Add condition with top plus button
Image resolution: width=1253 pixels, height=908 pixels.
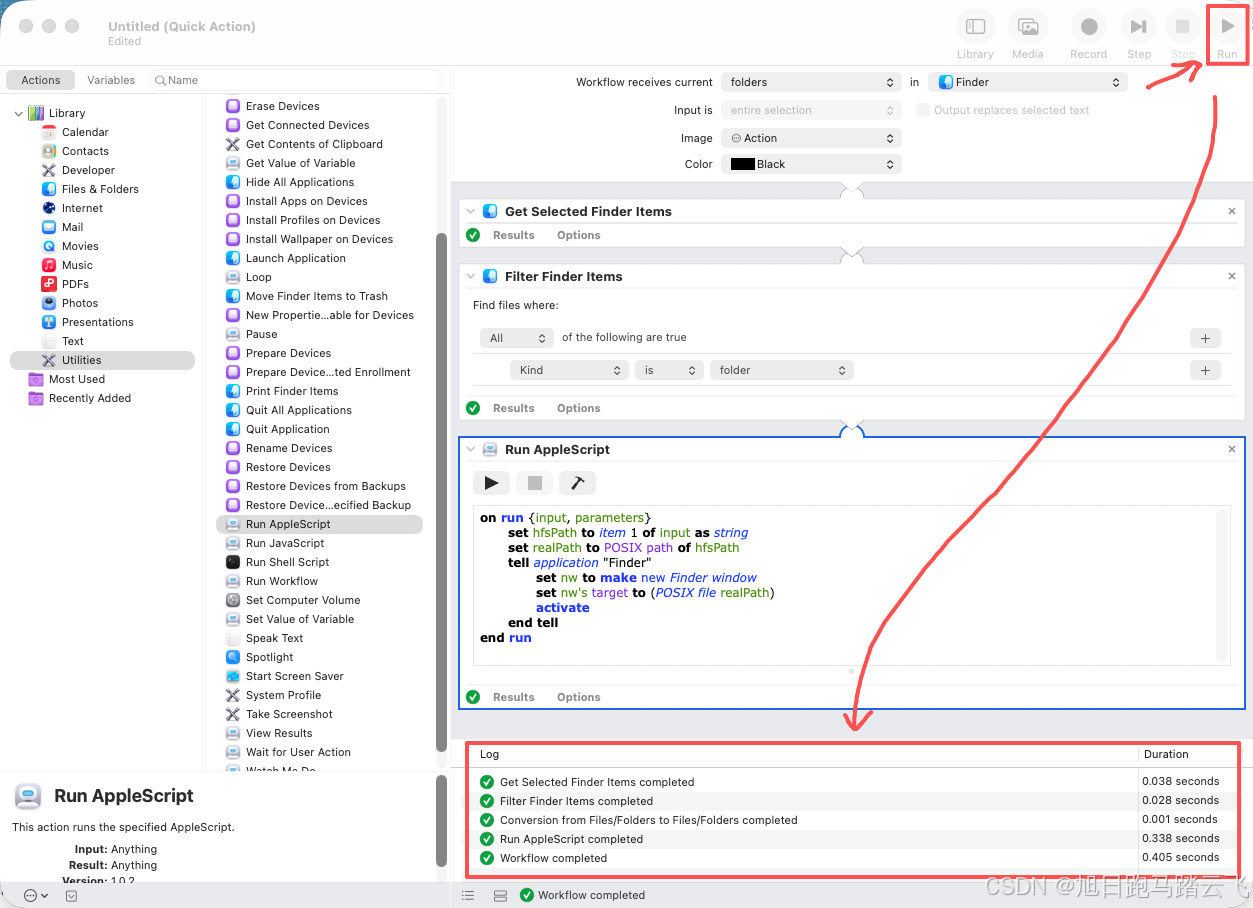click(x=1205, y=338)
